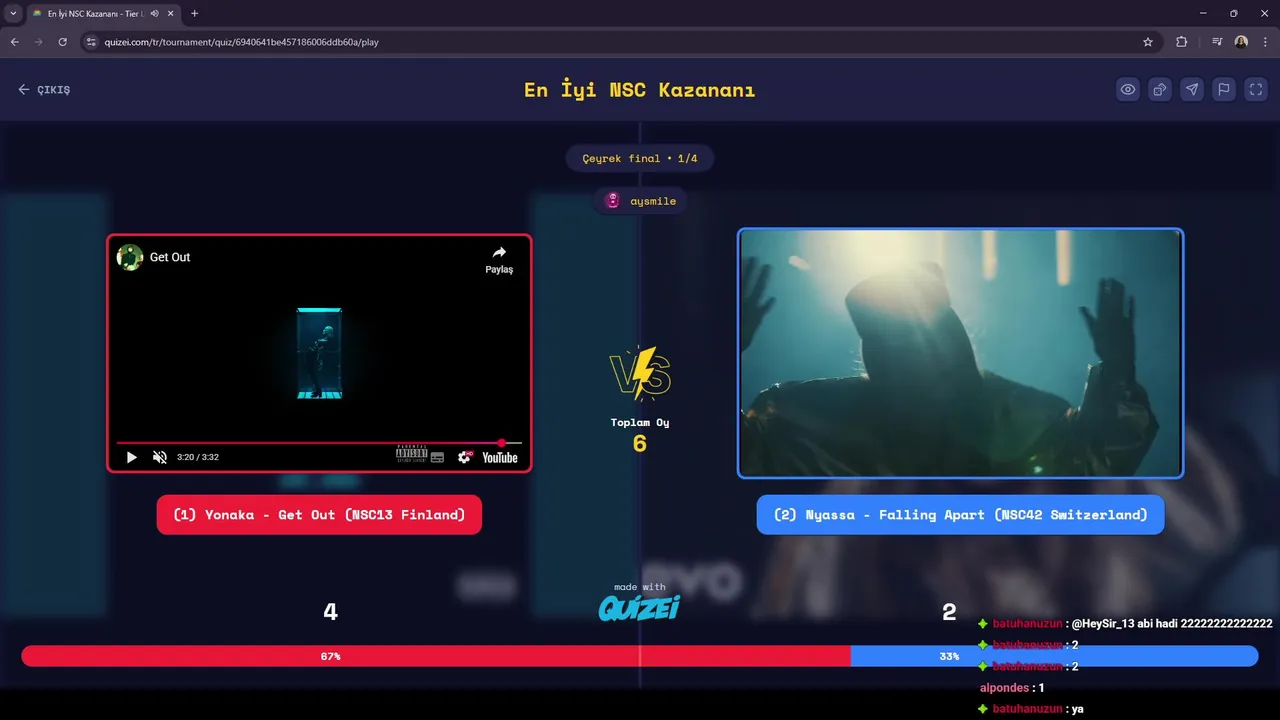Screen dimensions: 1280x720
Task: Click the Get Out video title
Action: click(x=170, y=257)
